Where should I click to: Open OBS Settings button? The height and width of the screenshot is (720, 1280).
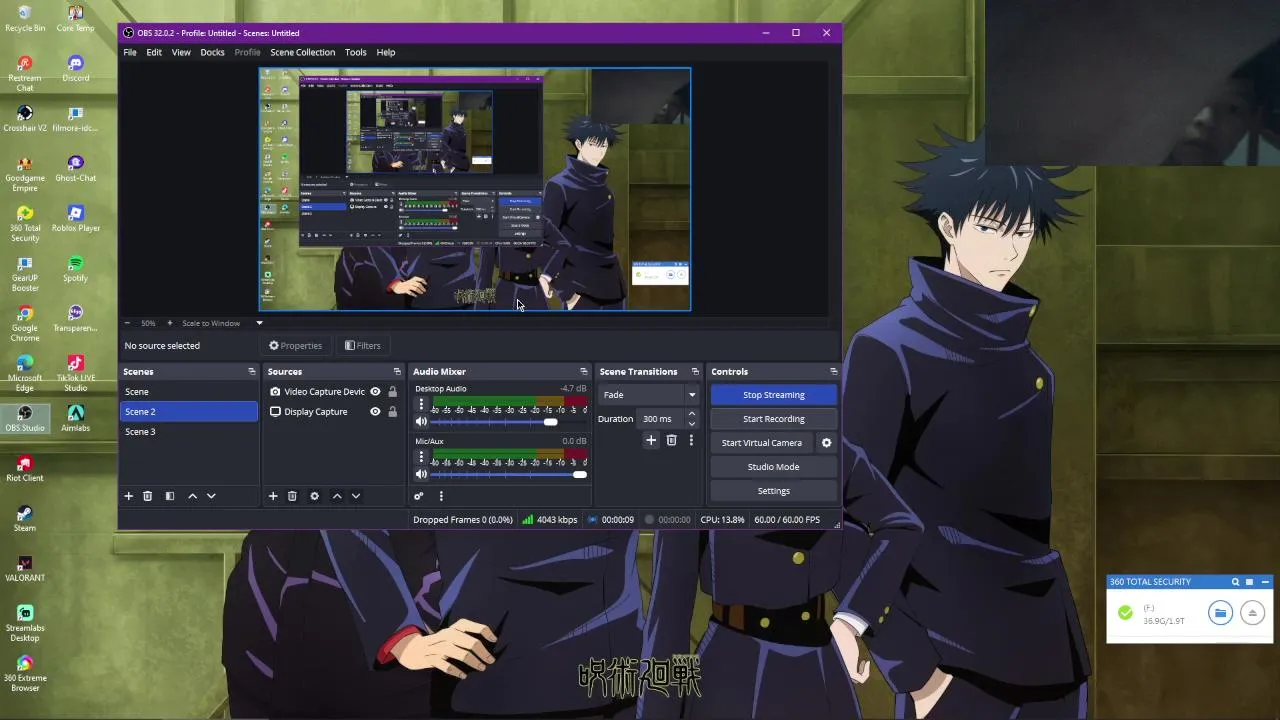pos(774,491)
